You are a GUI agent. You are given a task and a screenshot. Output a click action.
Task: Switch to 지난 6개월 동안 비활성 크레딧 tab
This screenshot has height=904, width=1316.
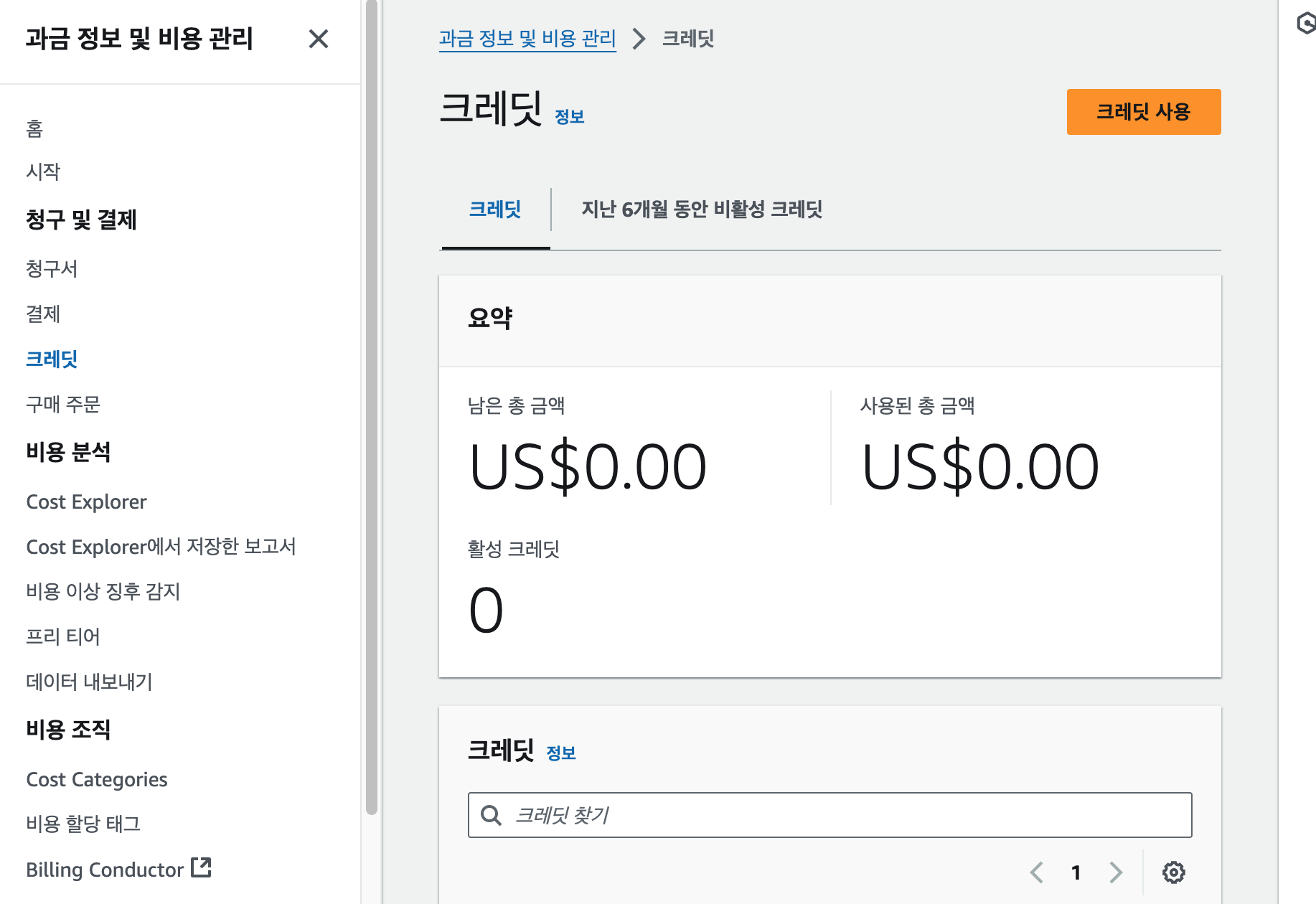pos(701,209)
